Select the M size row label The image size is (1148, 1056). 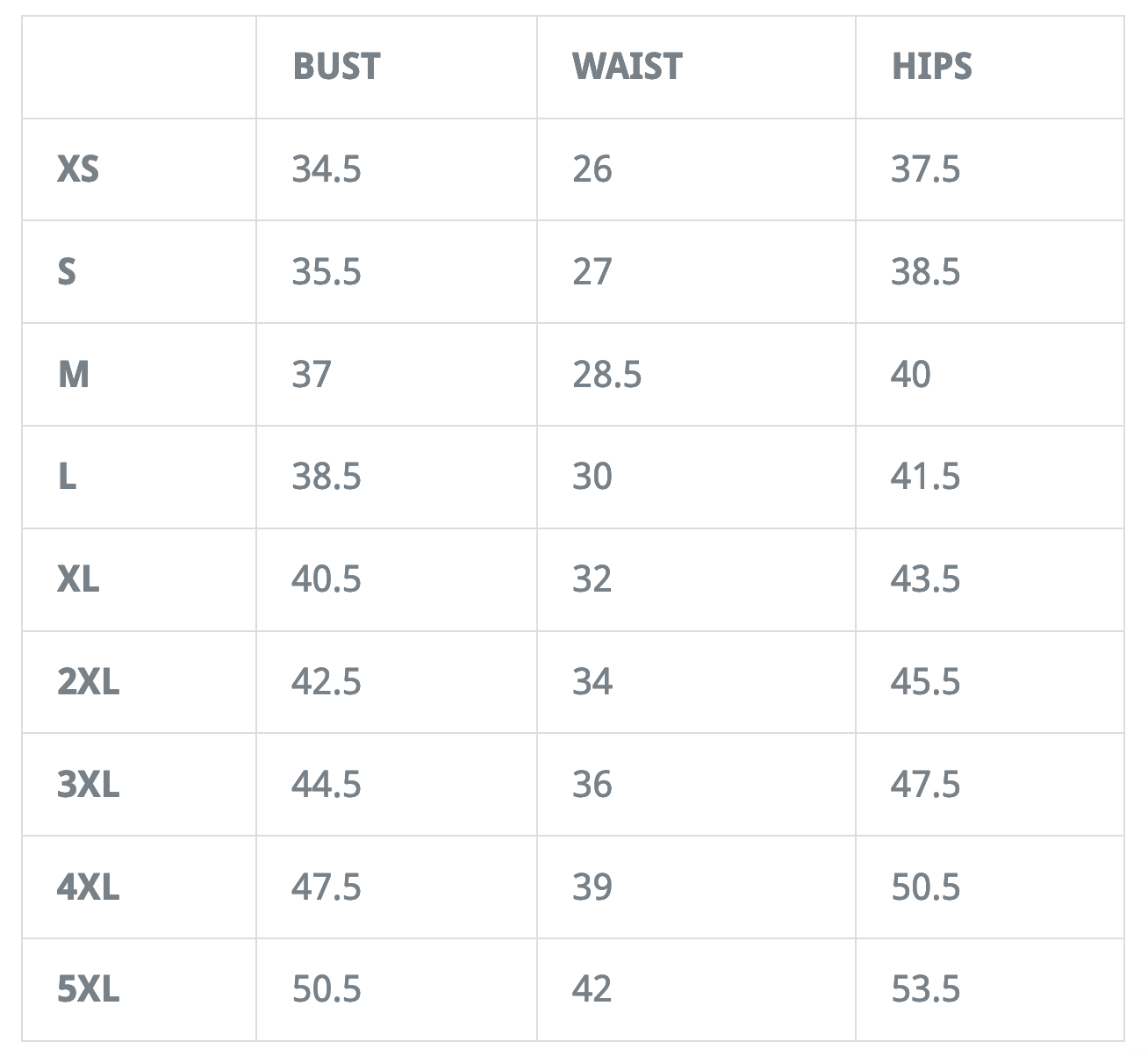pyautogui.click(x=73, y=374)
